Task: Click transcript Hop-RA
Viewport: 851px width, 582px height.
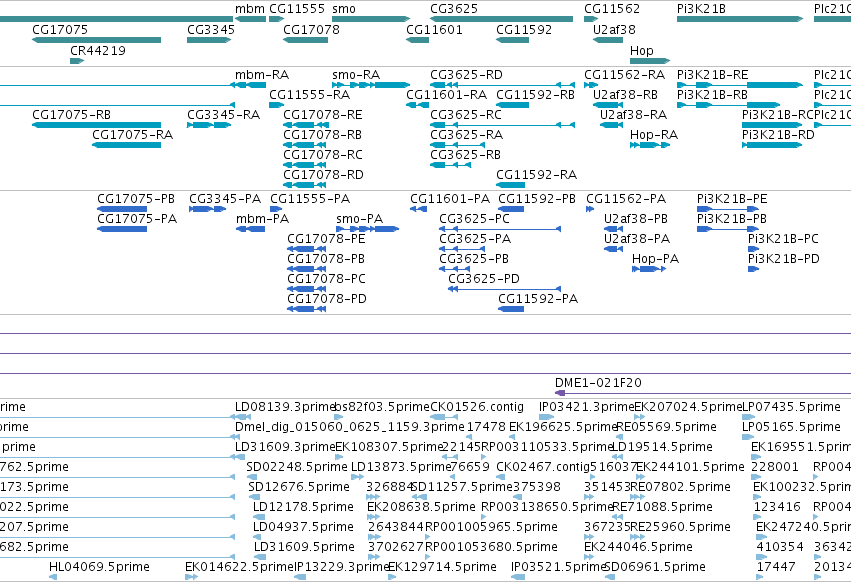Action: pos(650,145)
